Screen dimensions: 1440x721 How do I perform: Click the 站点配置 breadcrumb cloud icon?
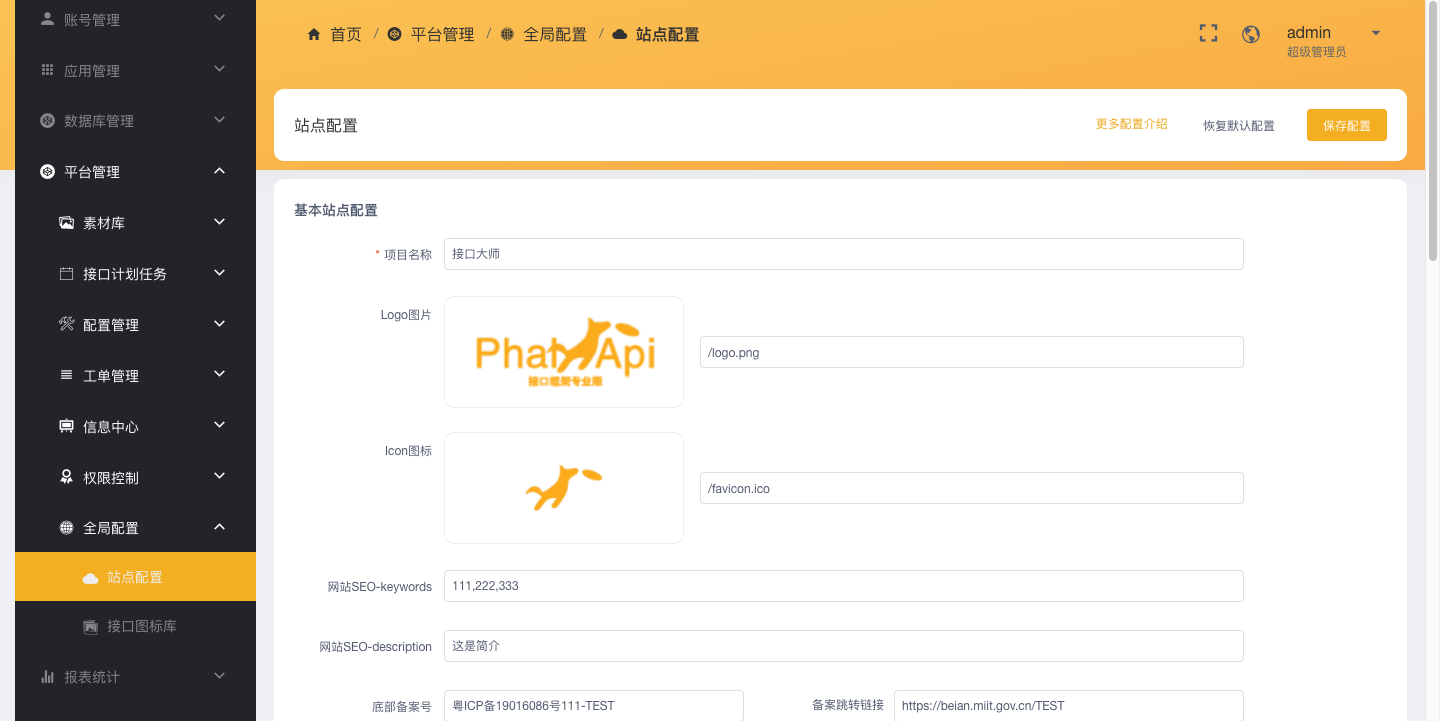coord(619,34)
